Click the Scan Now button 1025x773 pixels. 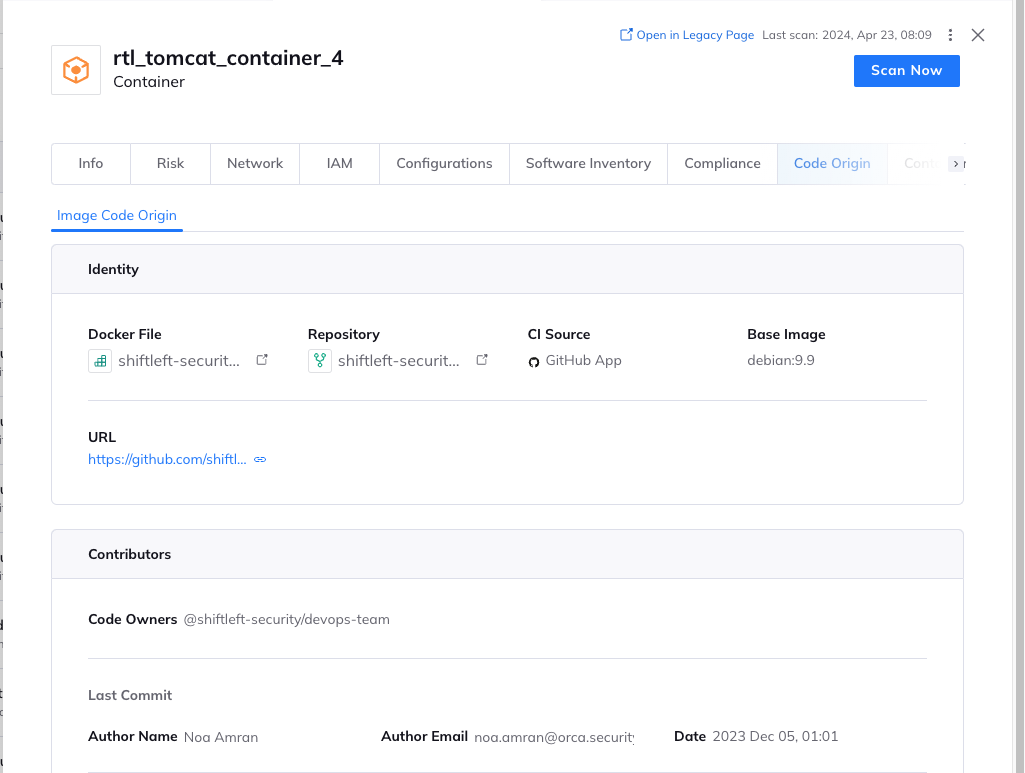click(x=907, y=71)
